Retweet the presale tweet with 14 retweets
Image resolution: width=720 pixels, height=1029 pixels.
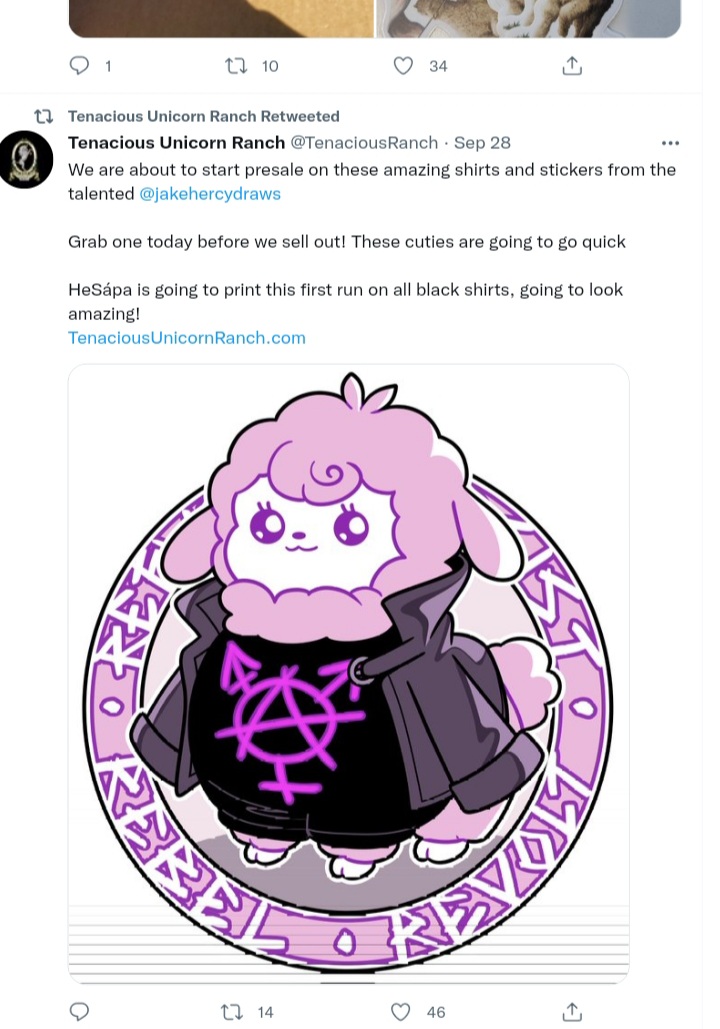tap(232, 1012)
